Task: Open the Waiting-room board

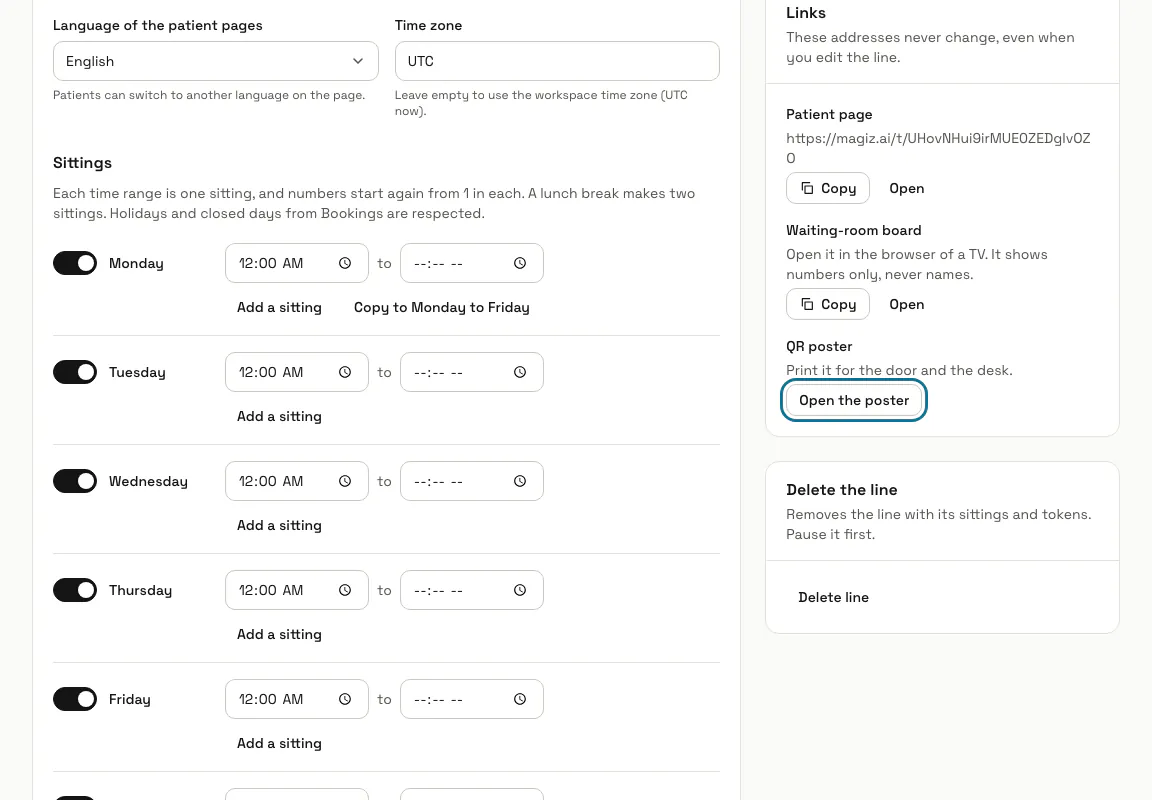Action: click(907, 304)
